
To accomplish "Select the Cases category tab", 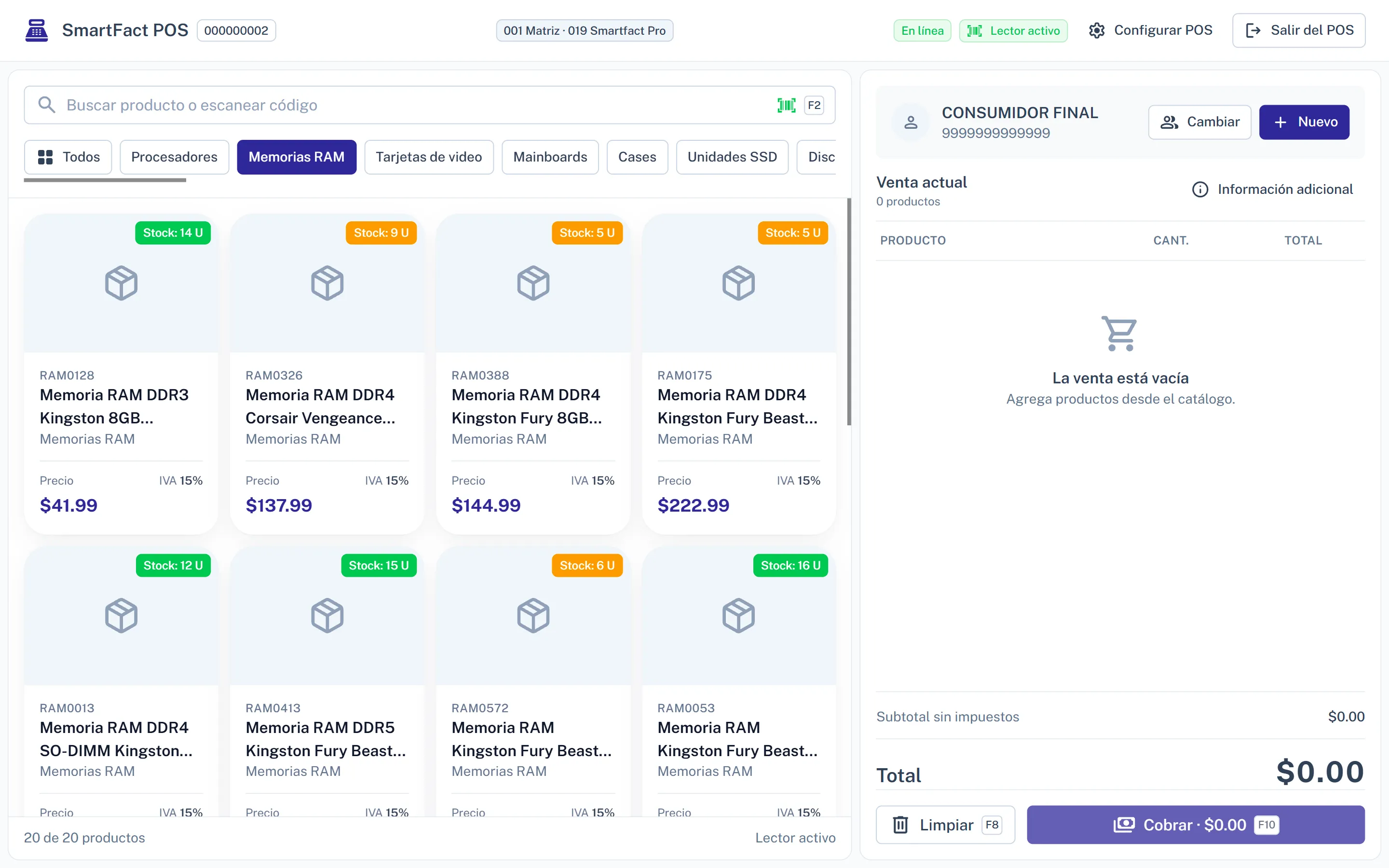I will click(637, 157).
